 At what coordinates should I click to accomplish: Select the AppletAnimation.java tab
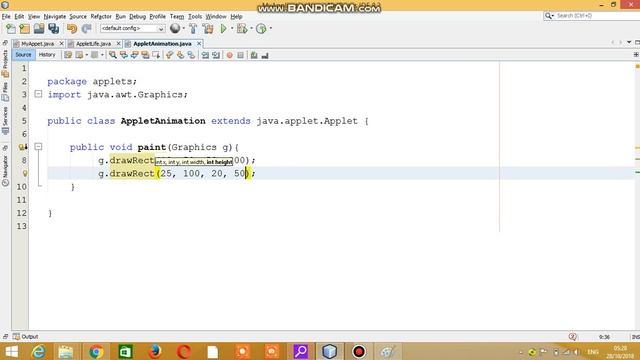(162, 44)
